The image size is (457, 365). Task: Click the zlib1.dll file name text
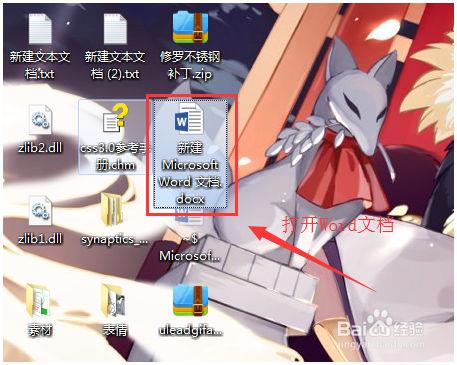coord(40,239)
